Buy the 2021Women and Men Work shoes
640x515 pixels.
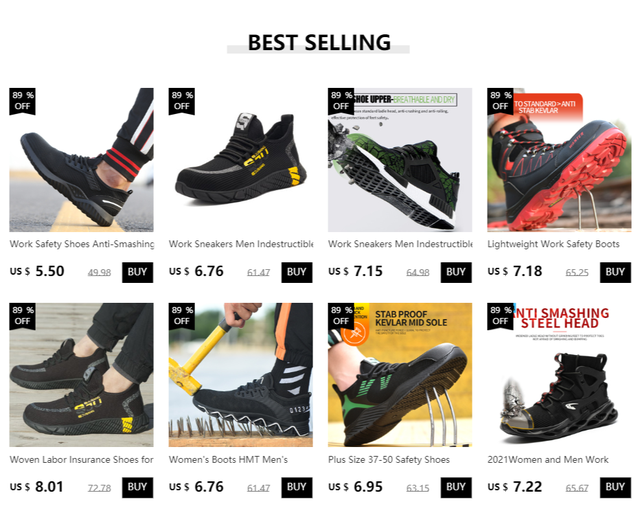coord(615,487)
